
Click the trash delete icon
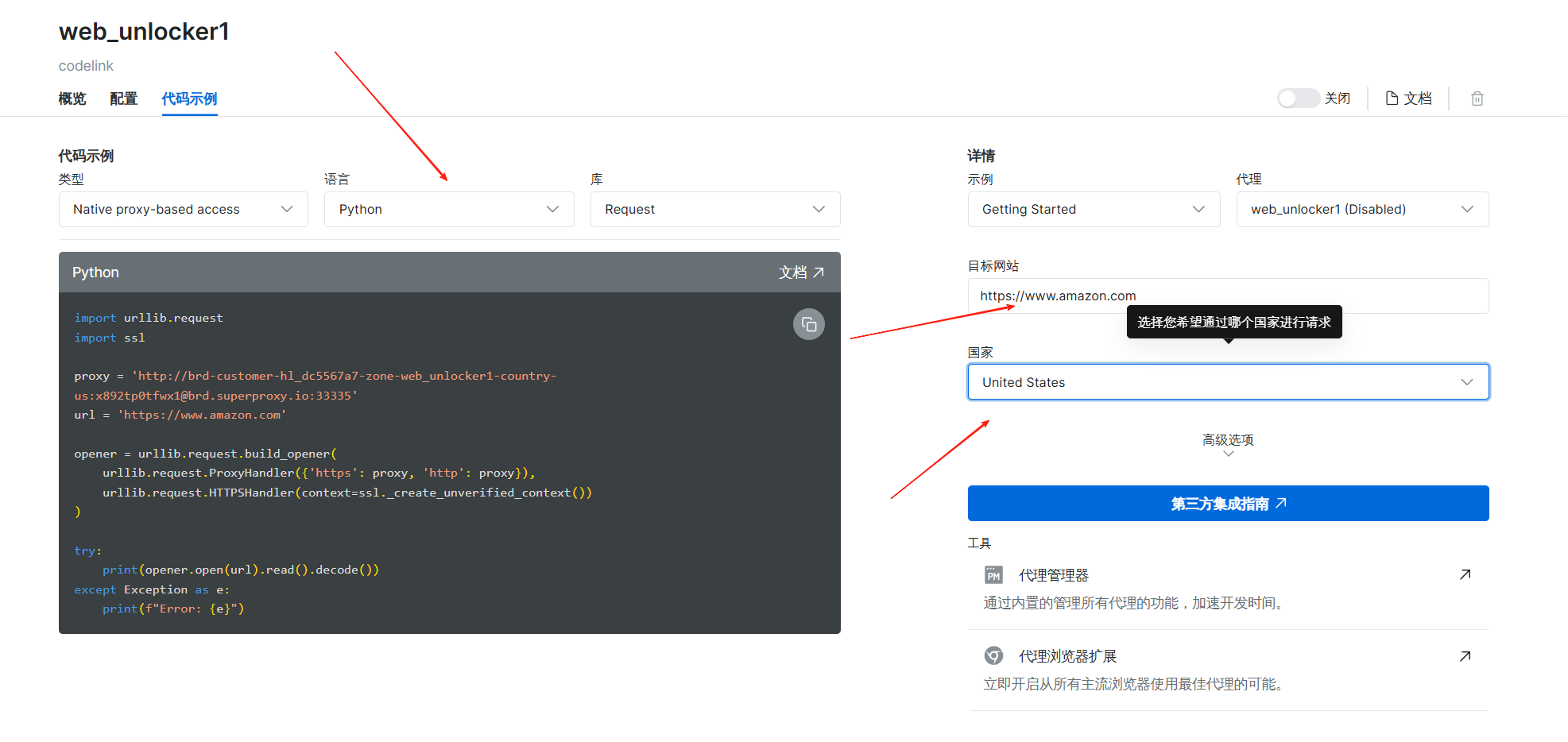tap(1477, 99)
